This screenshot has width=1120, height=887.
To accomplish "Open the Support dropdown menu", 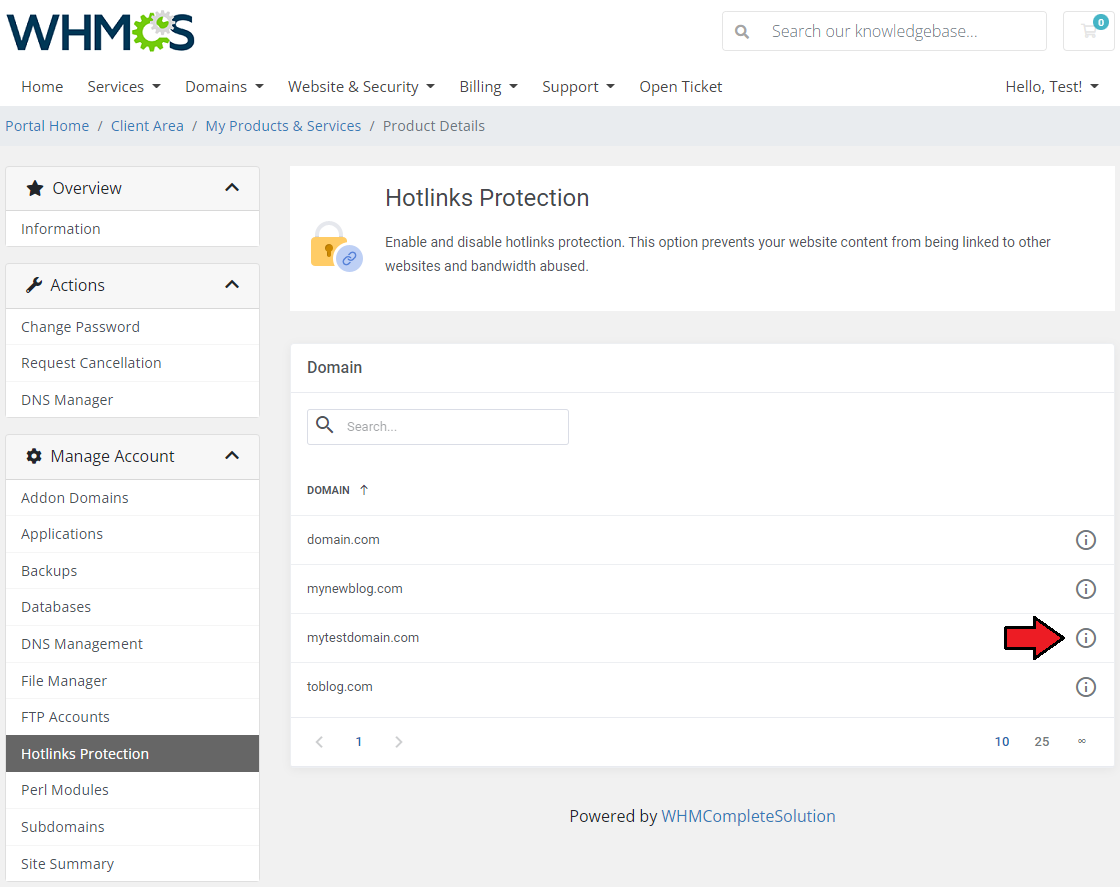I will 579,86.
